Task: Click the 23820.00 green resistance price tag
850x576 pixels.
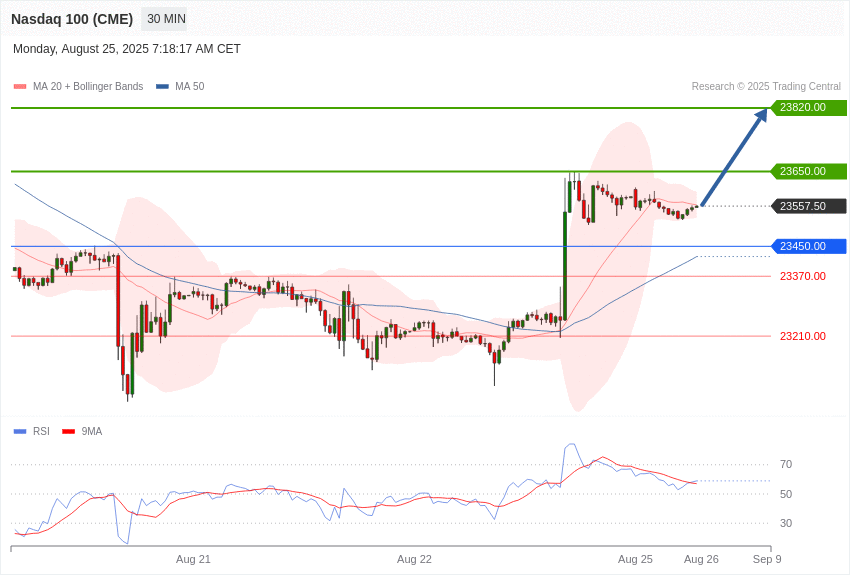Action: point(808,107)
